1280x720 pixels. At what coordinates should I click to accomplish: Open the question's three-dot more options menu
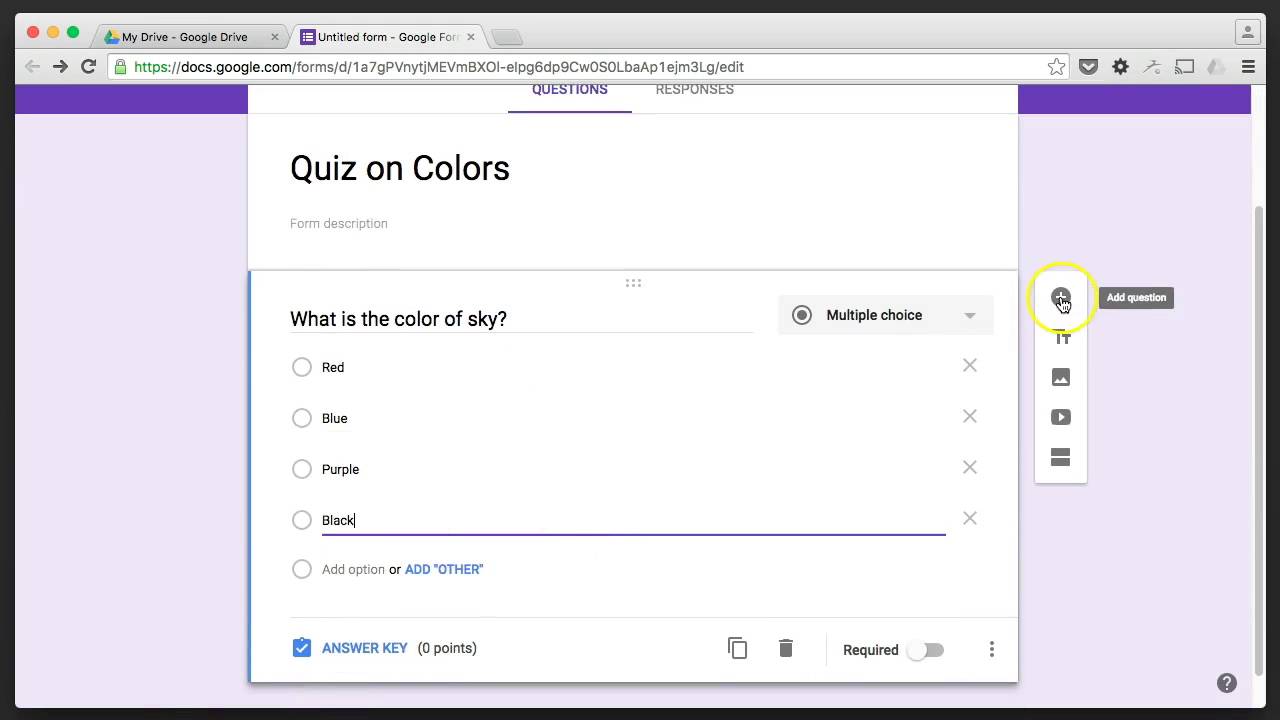(991, 650)
